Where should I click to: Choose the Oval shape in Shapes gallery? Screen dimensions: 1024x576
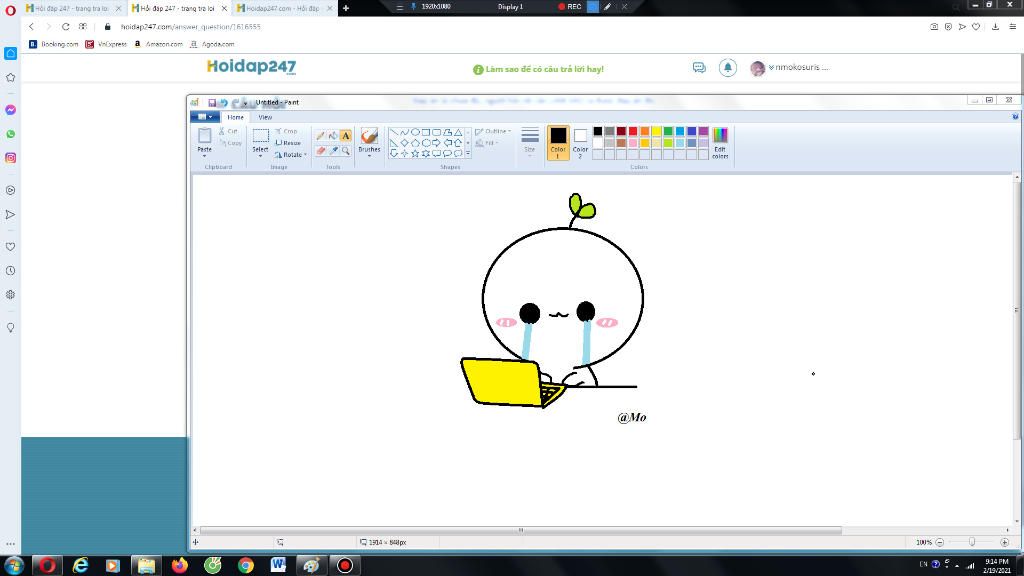click(415, 132)
